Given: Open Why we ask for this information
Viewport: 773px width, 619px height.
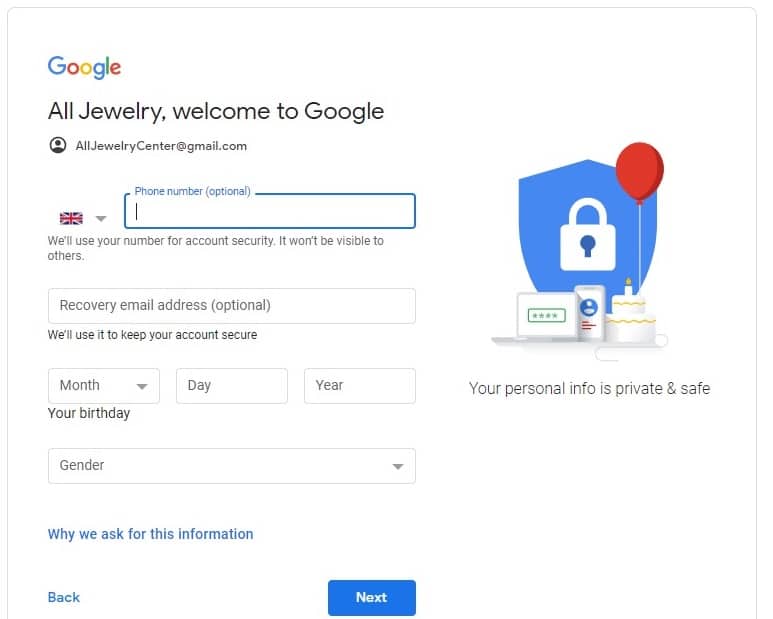Looking at the screenshot, I should pyautogui.click(x=150, y=534).
